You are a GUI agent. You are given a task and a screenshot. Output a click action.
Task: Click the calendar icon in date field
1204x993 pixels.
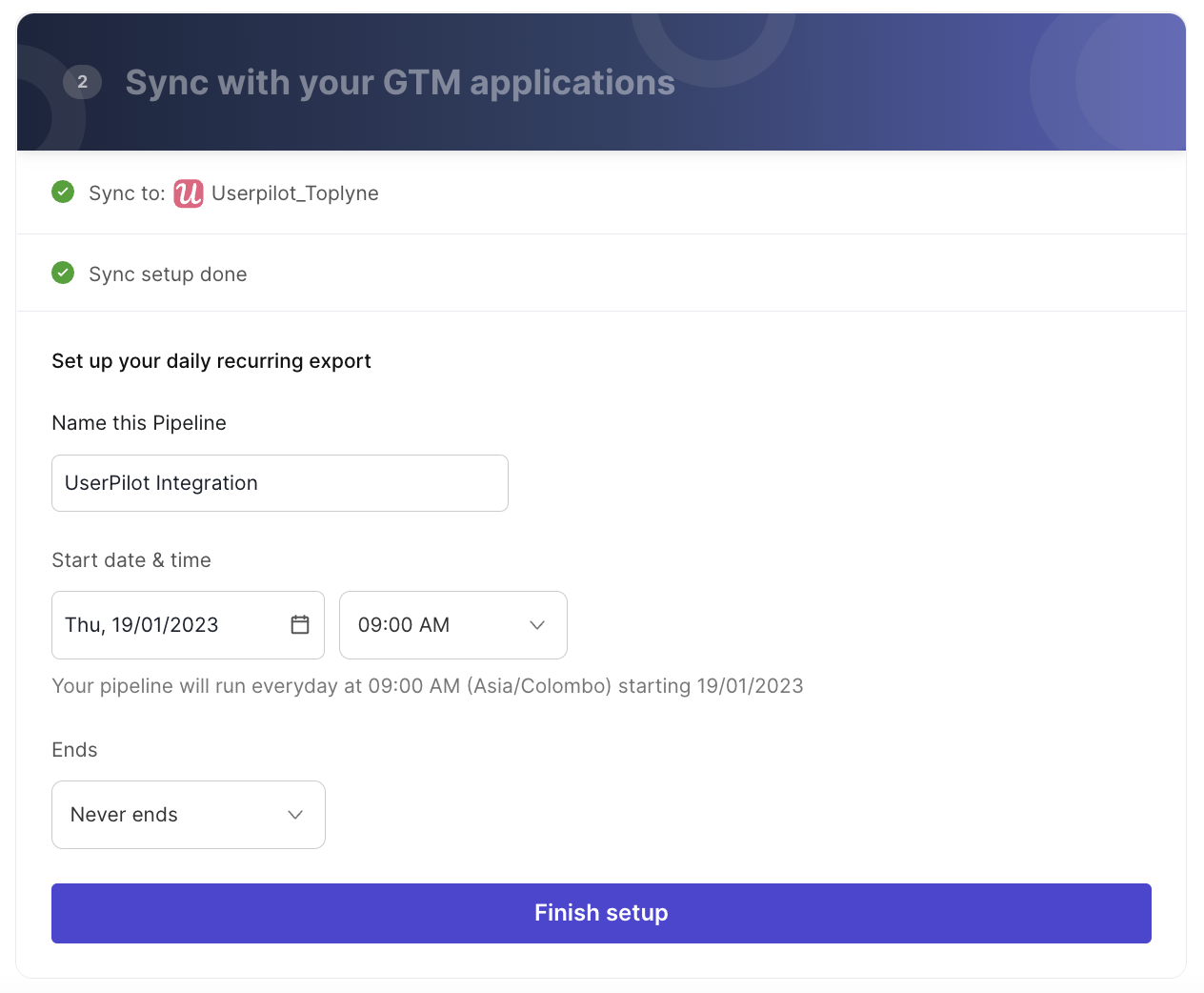[x=300, y=624]
